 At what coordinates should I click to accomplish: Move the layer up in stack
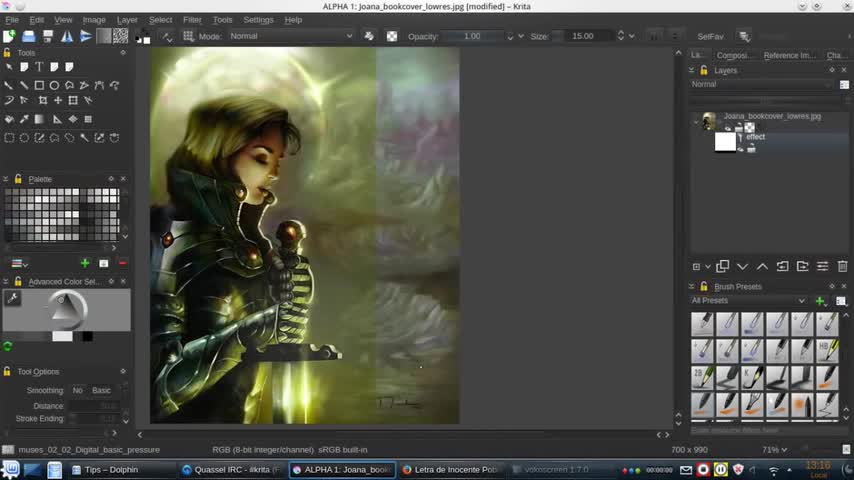(x=762, y=266)
